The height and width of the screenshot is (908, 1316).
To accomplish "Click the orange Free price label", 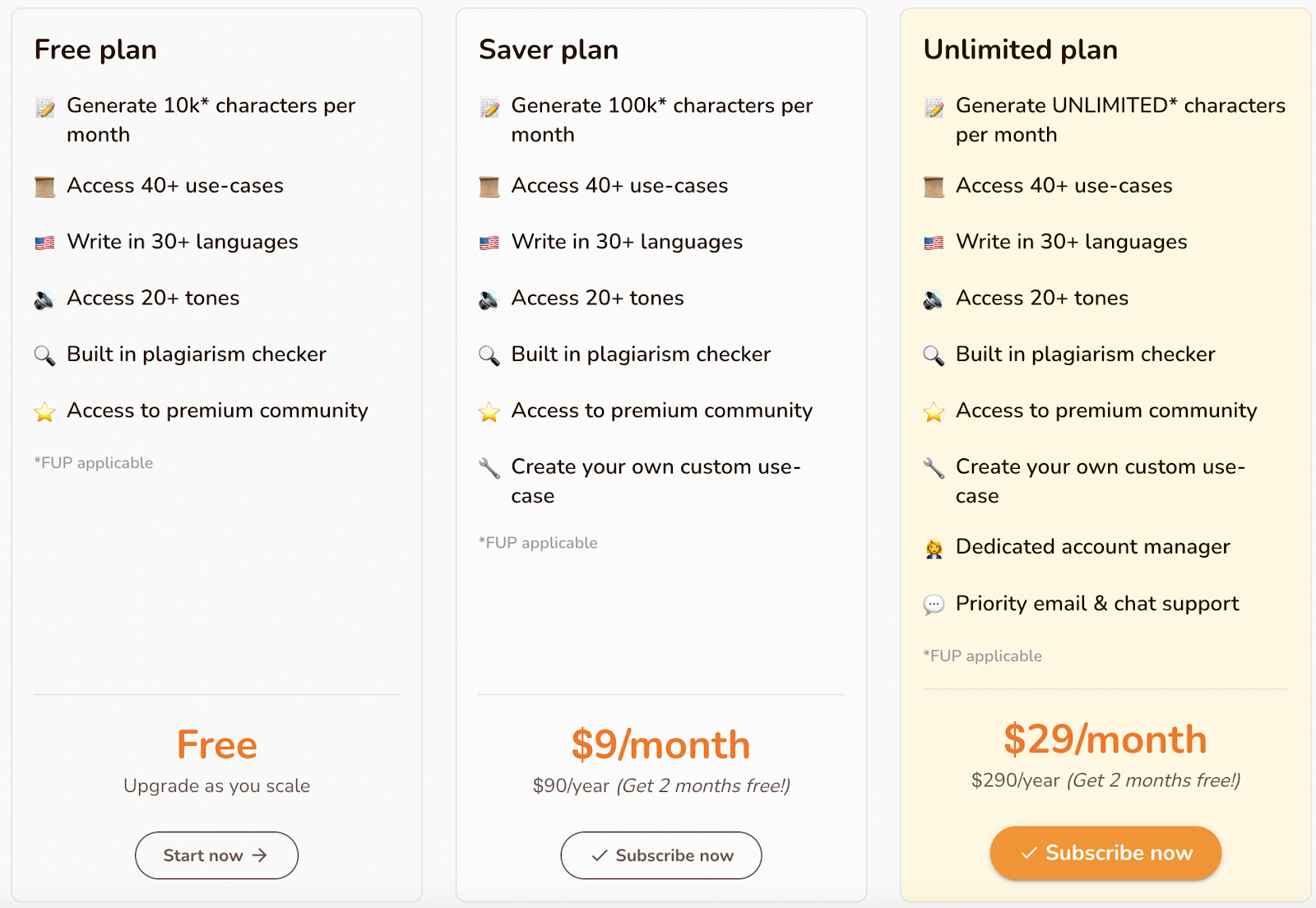I will pyautogui.click(x=216, y=744).
